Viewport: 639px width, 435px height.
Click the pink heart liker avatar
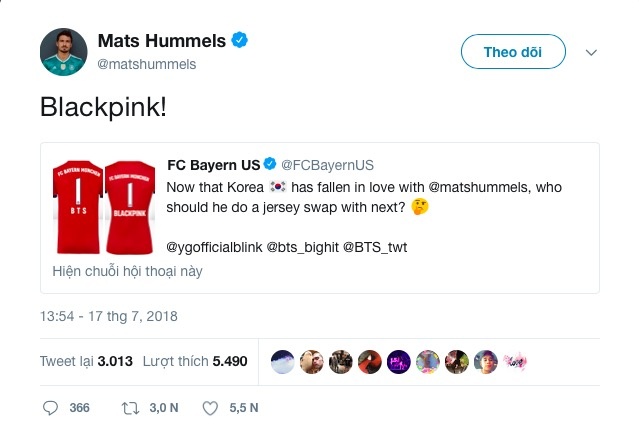point(515,362)
